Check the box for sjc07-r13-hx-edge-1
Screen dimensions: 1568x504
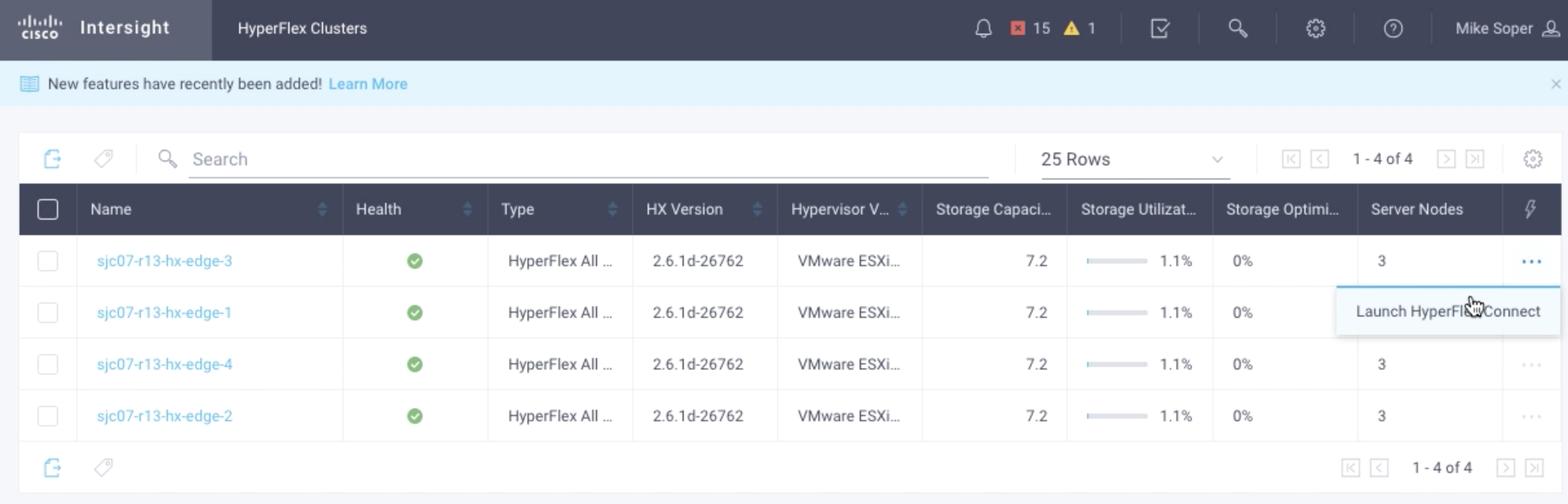48,313
